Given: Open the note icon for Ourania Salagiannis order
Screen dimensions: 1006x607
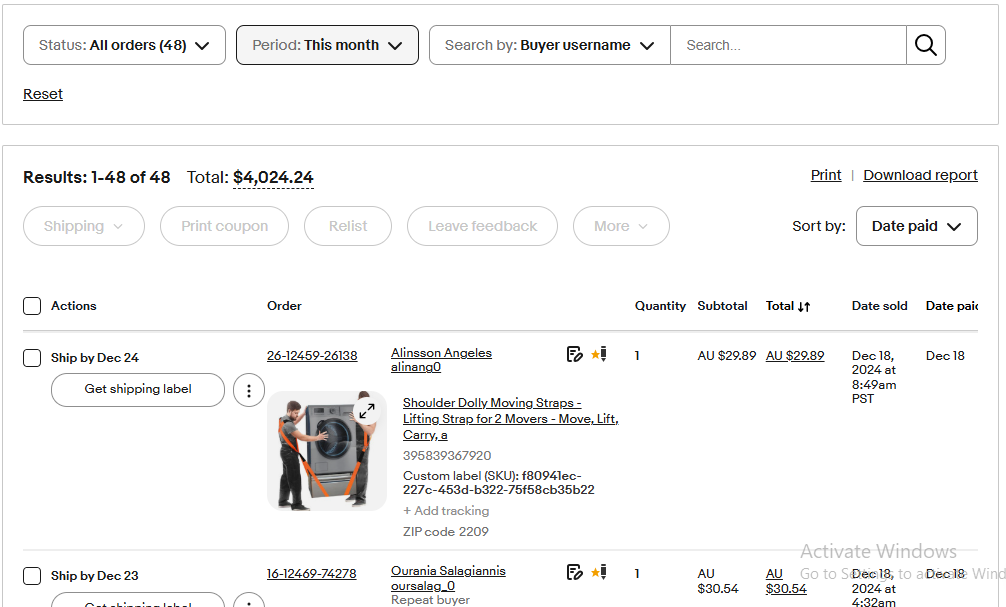Looking at the screenshot, I should [x=574, y=572].
